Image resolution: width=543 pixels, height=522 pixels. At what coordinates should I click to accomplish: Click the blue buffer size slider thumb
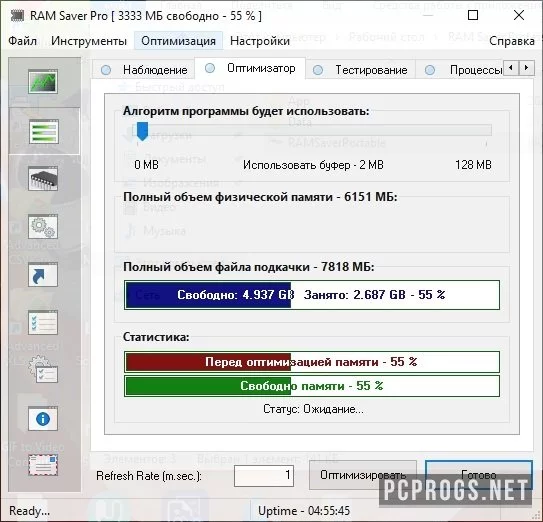pos(142,131)
